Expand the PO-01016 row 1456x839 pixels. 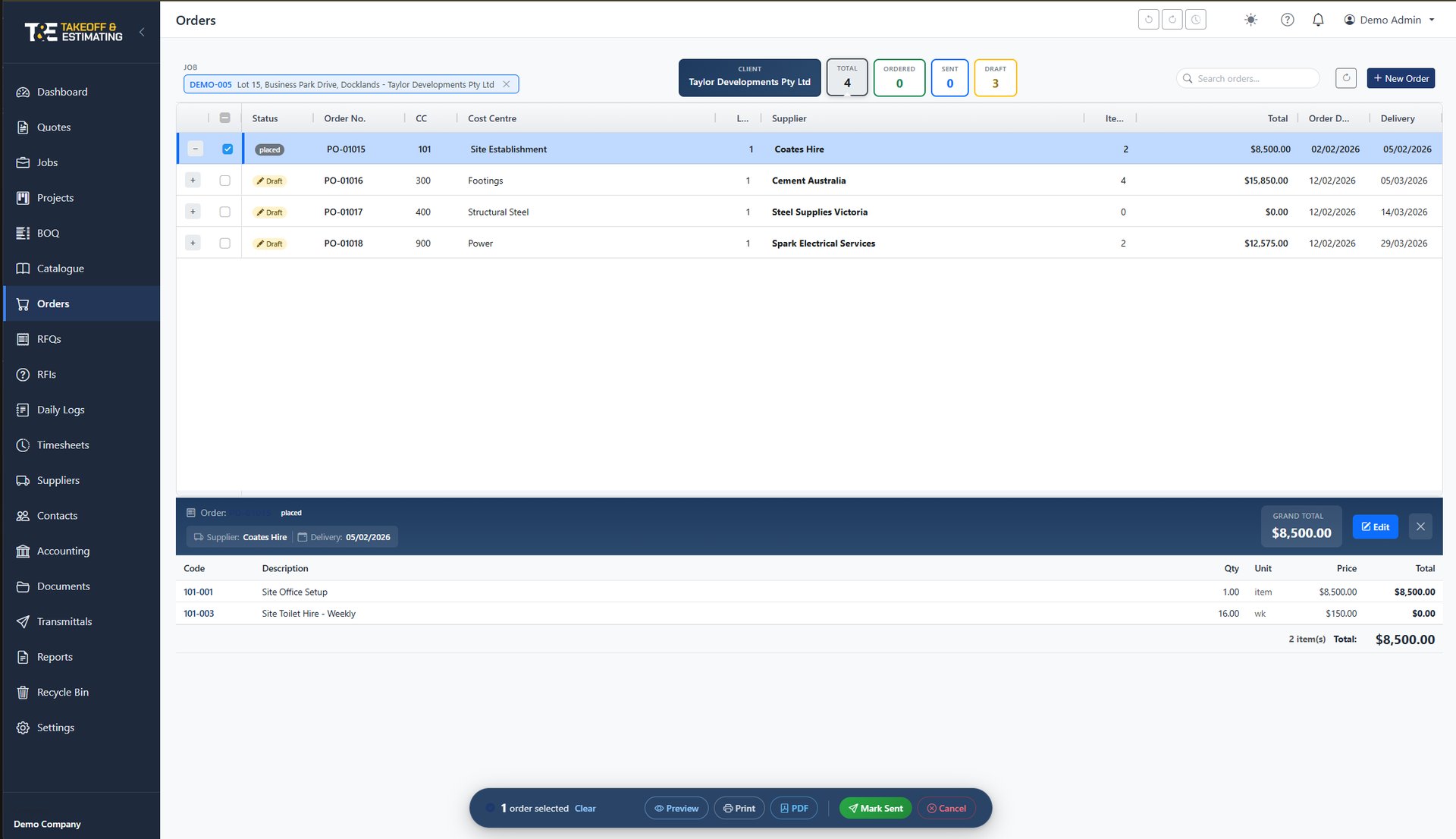193,181
